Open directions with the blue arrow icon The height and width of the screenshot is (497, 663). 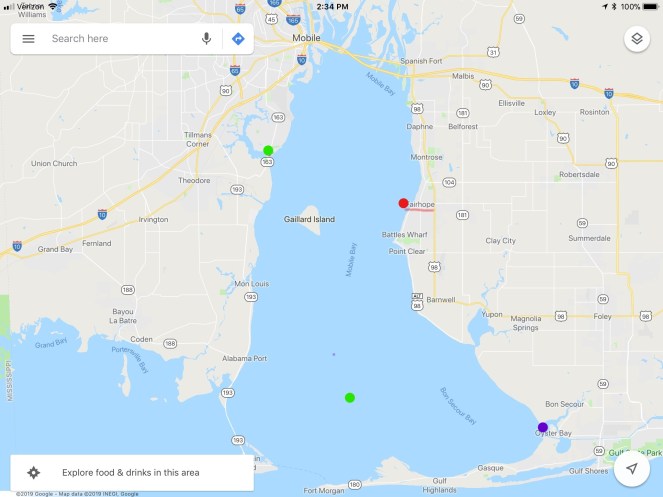click(x=238, y=39)
